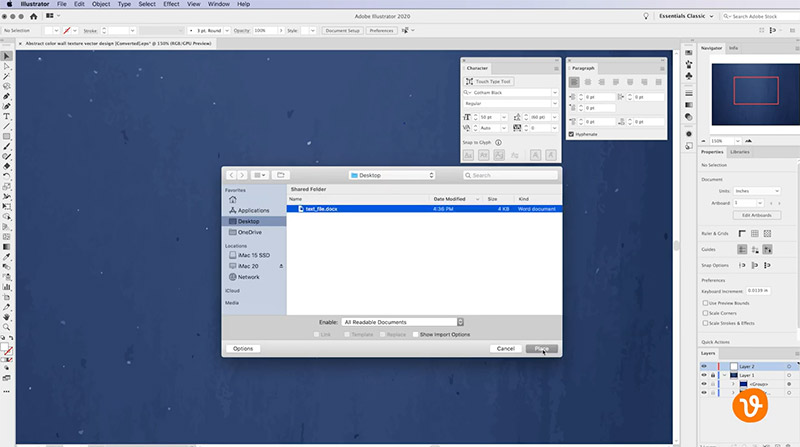800x447 pixels.
Task: Select the Type tool
Action: [7, 116]
